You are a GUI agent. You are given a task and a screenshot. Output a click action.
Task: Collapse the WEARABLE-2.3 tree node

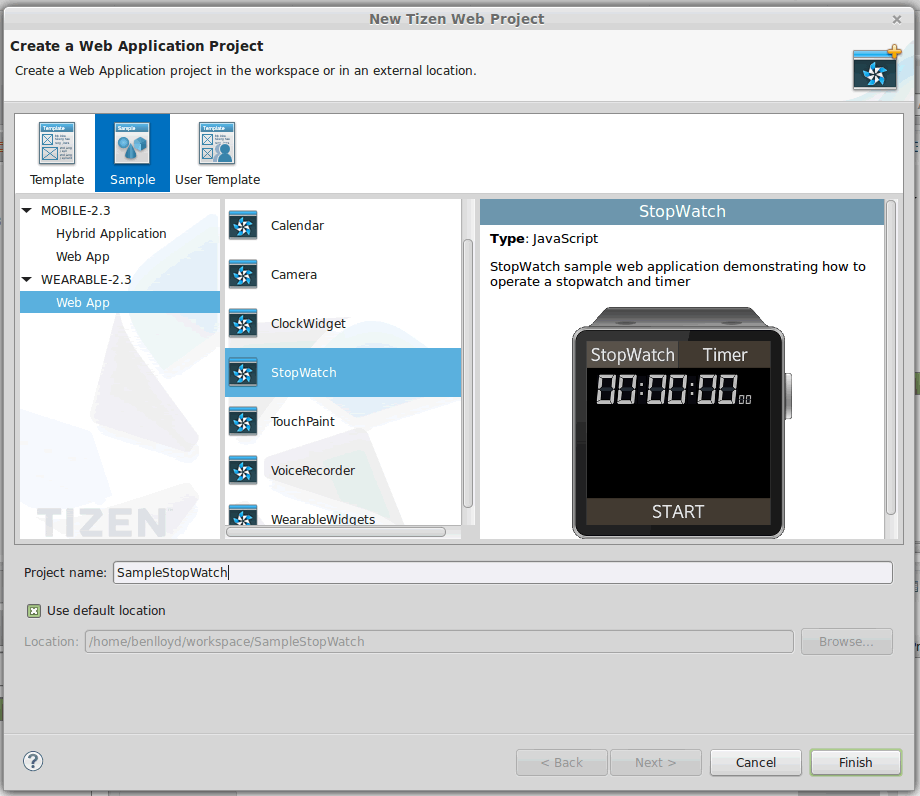[27, 279]
